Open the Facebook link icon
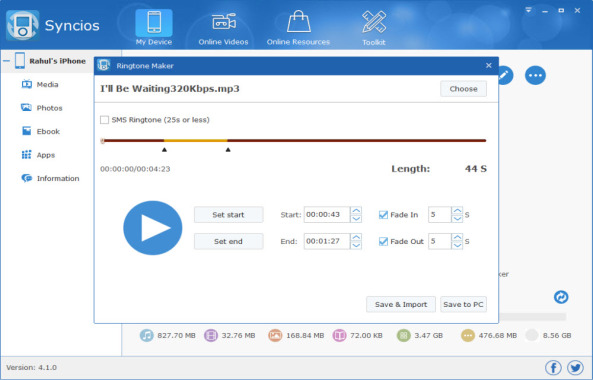This screenshot has height=380, width=593. click(x=553, y=367)
